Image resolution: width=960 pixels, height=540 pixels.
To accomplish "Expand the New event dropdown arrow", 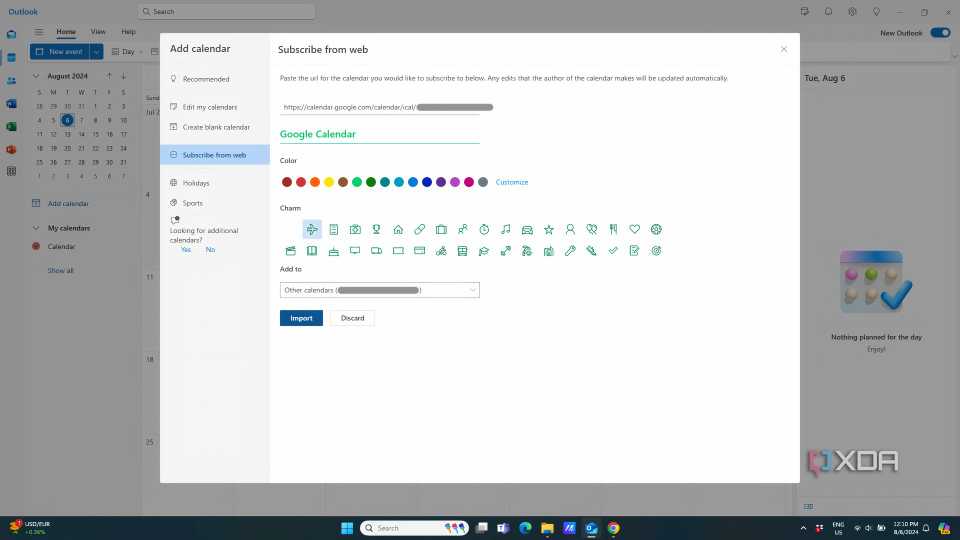I will tap(96, 51).
